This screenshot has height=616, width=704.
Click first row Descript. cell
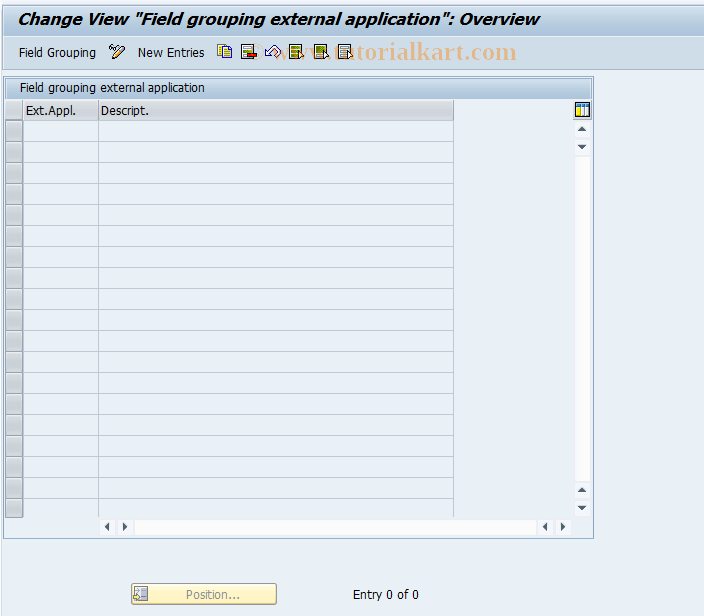[x=276, y=131]
